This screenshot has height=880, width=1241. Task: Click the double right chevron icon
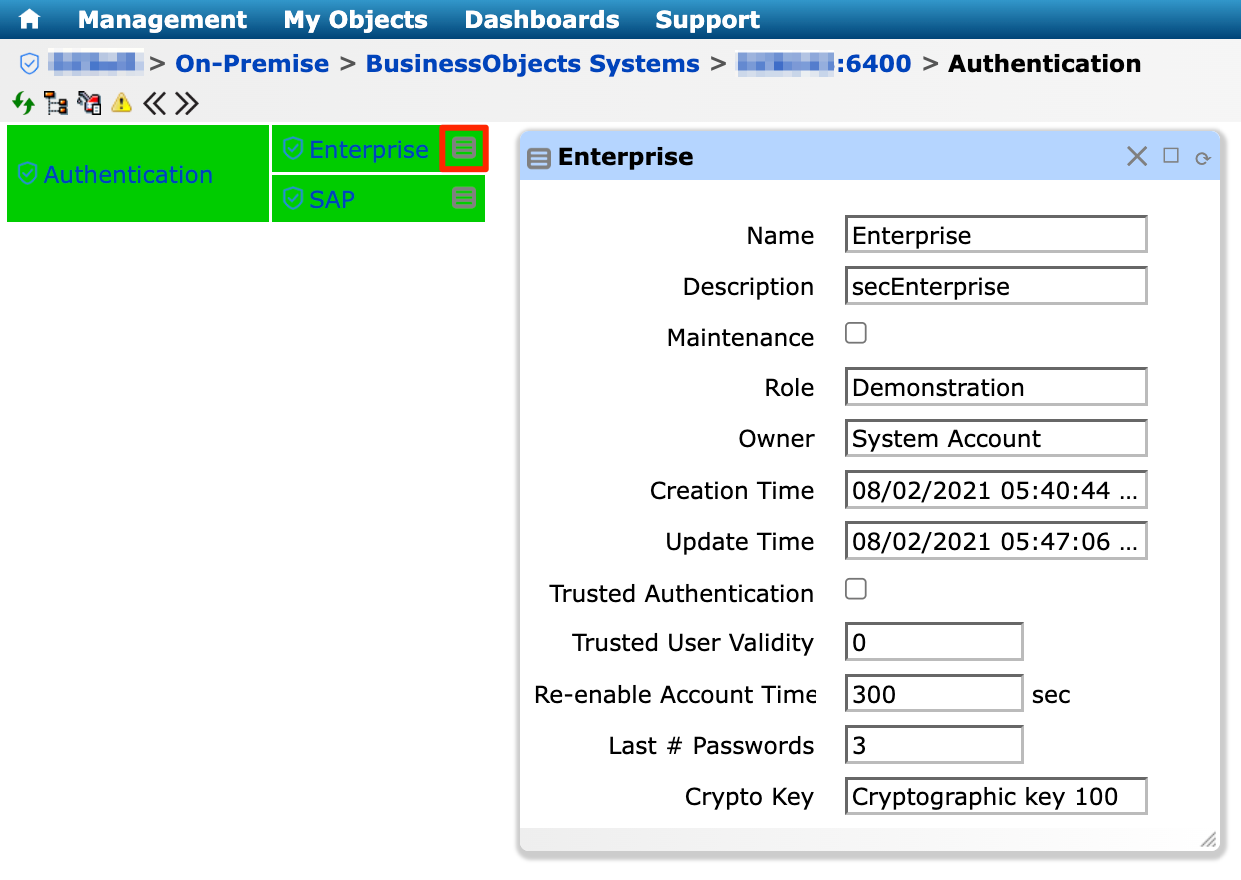186,102
